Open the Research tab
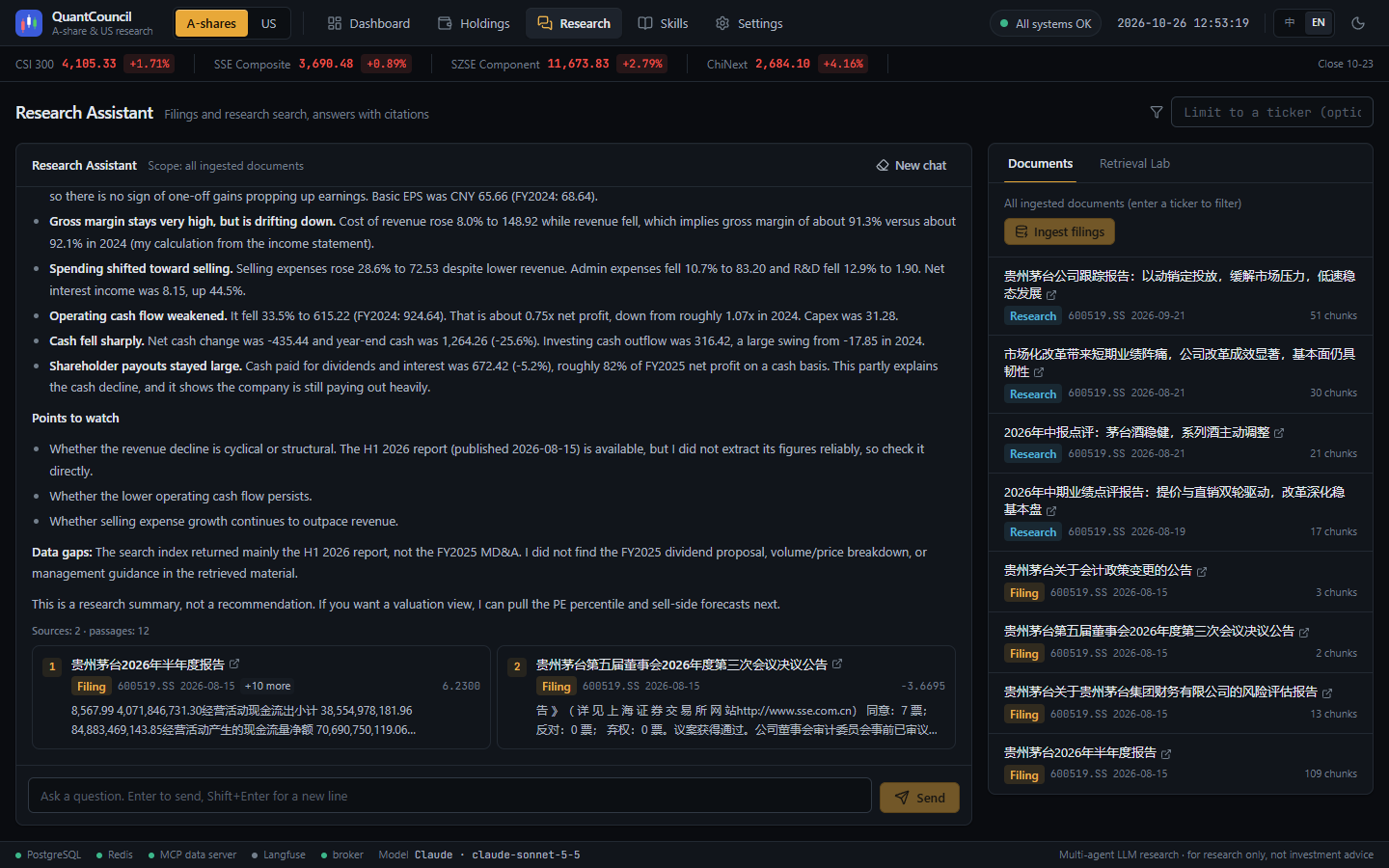1389x868 pixels. click(574, 23)
